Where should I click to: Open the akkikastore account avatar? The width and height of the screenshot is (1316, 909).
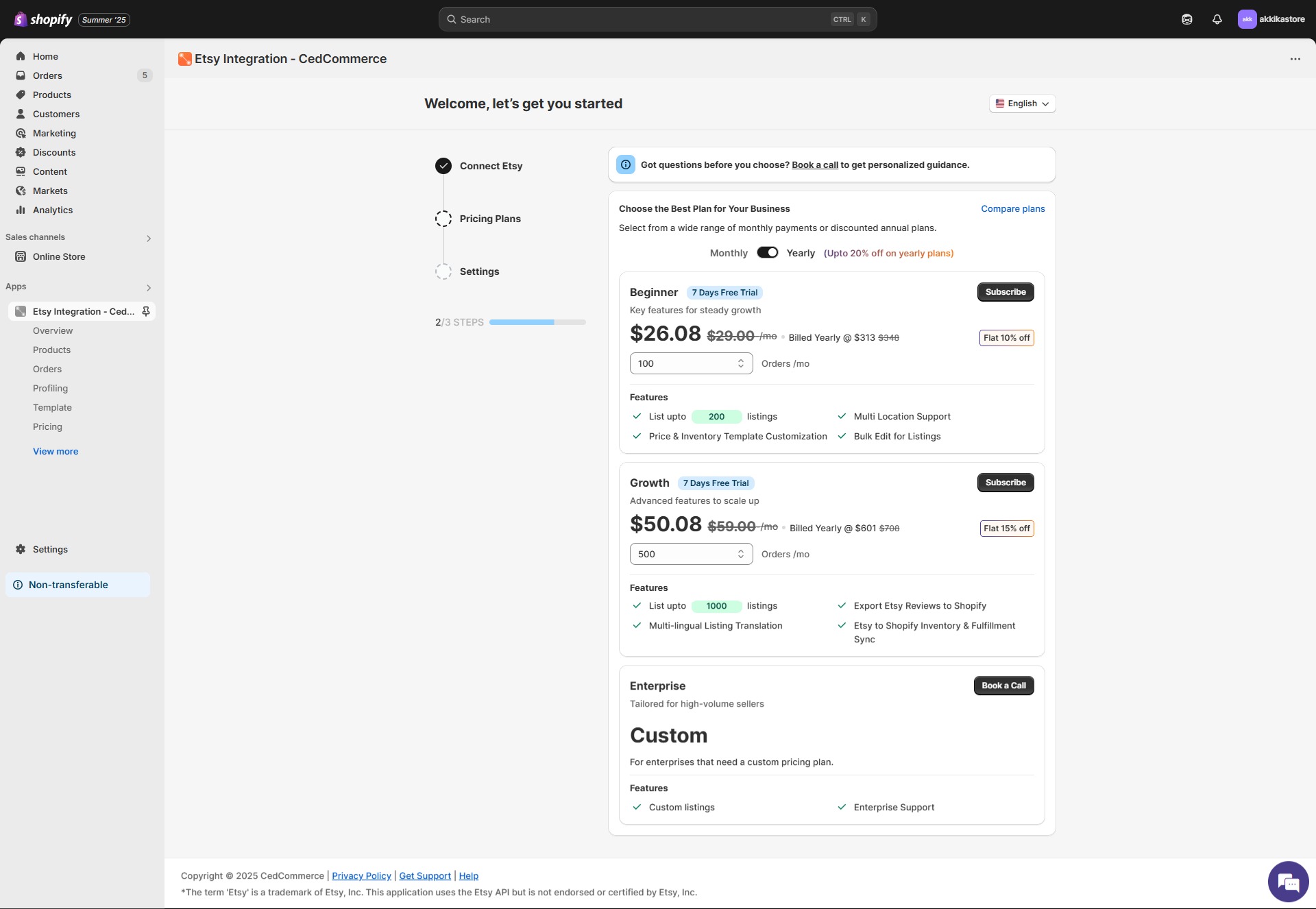point(1247,19)
